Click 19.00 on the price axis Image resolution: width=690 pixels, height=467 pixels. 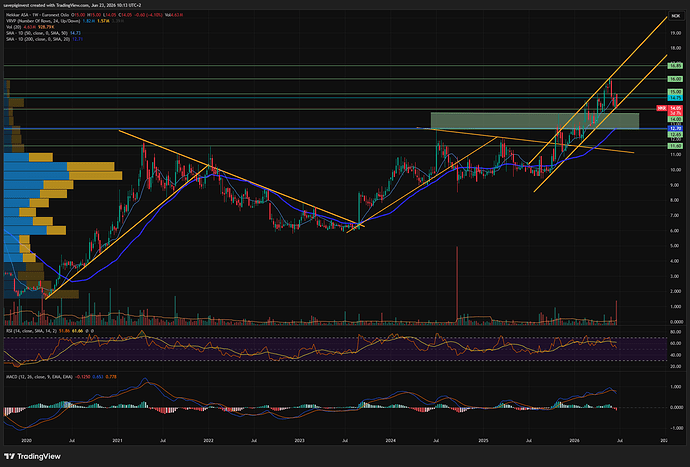coord(676,33)
